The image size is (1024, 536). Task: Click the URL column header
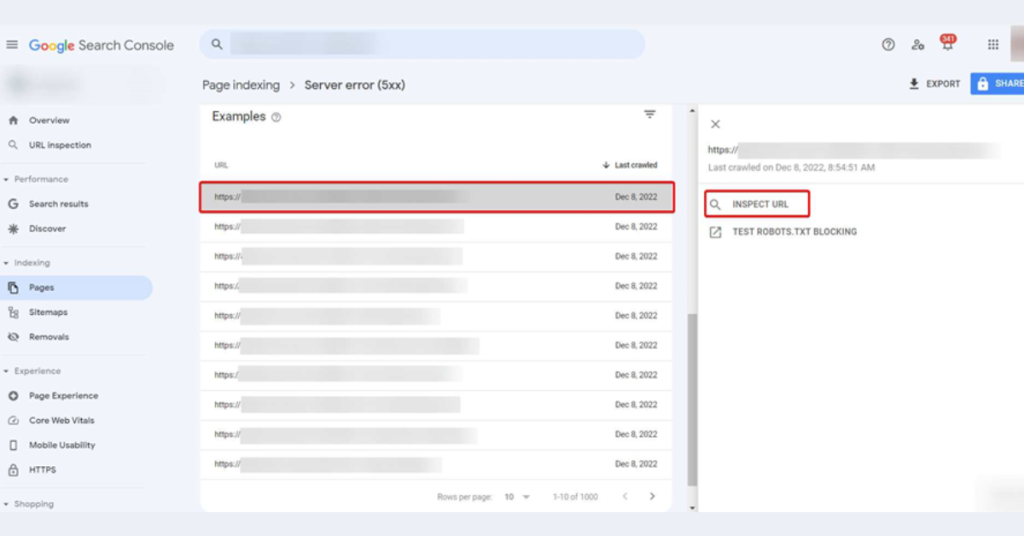221,165
